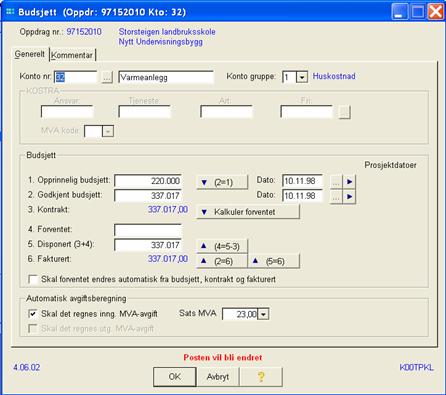Switch to the Generelt tab
446x395 pixels.
(x=30, y=54)
